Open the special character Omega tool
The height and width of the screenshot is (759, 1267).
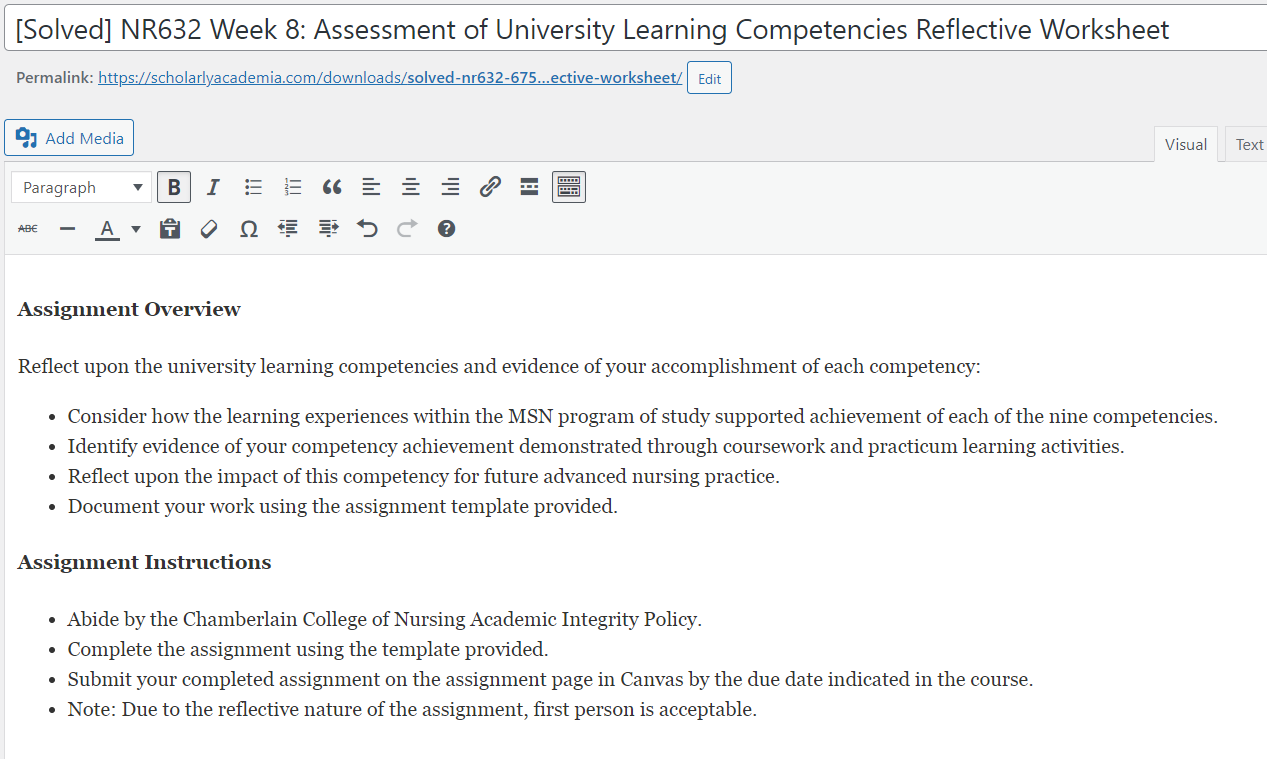tap(249, 229)
